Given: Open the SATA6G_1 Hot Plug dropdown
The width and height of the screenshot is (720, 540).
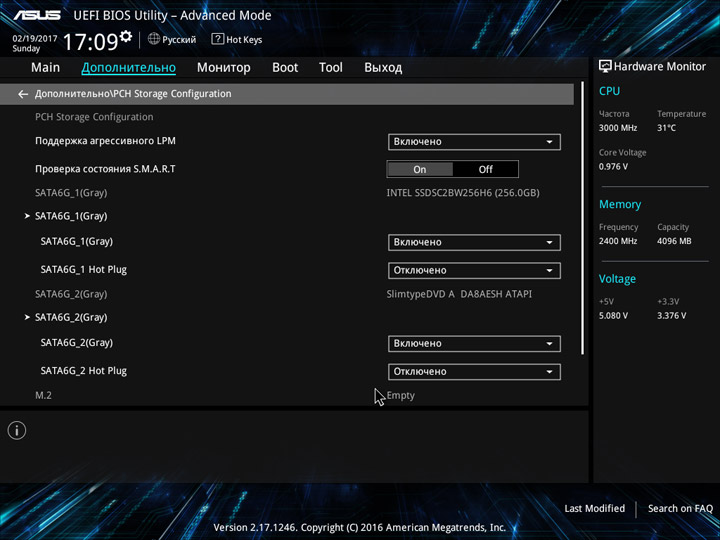Looking at the screenshot, I should (x=474, y=270).
